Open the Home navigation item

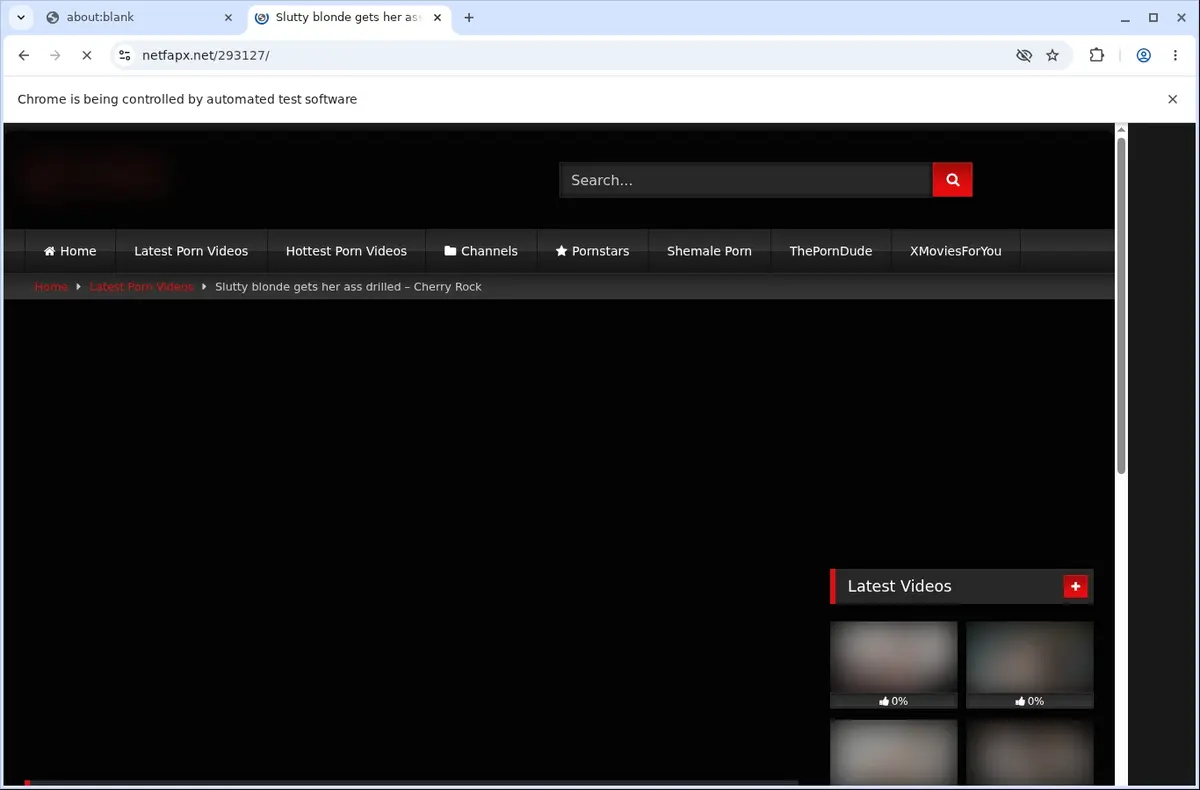pos(70,251)
